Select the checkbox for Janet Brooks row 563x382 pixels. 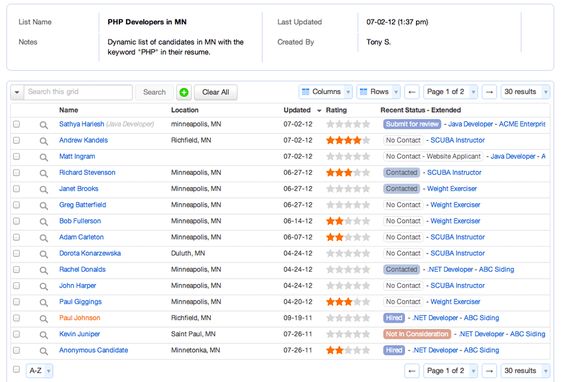[x=17, y=189]
